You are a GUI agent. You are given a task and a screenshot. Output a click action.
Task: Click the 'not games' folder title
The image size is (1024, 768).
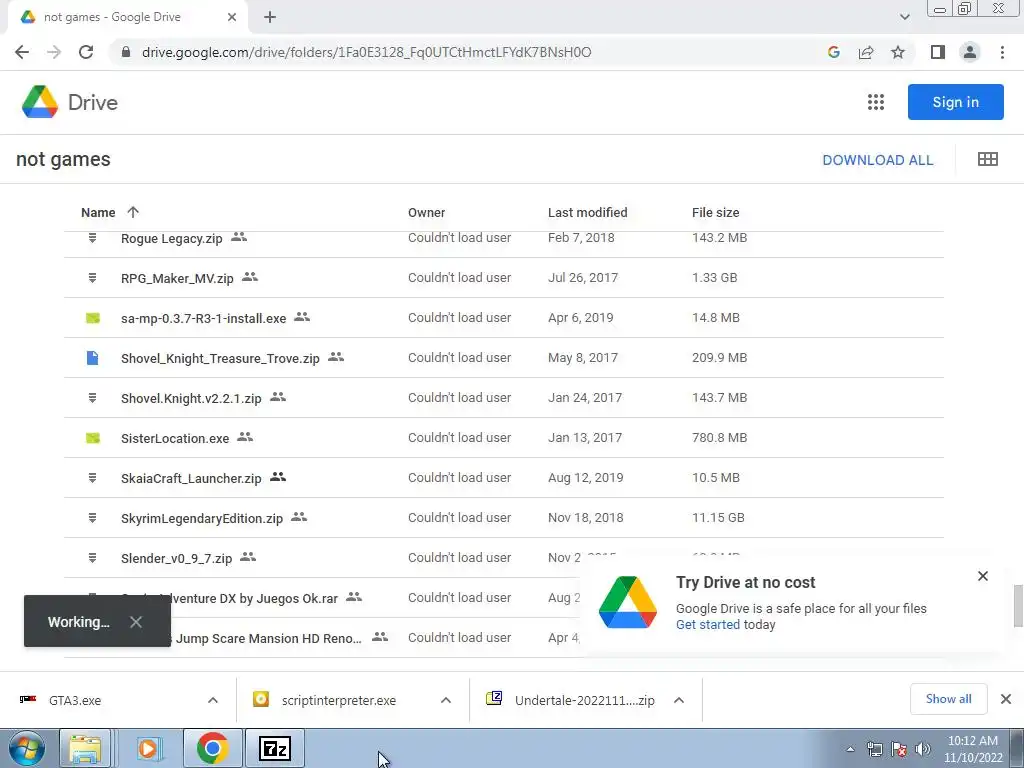[63, 159]
